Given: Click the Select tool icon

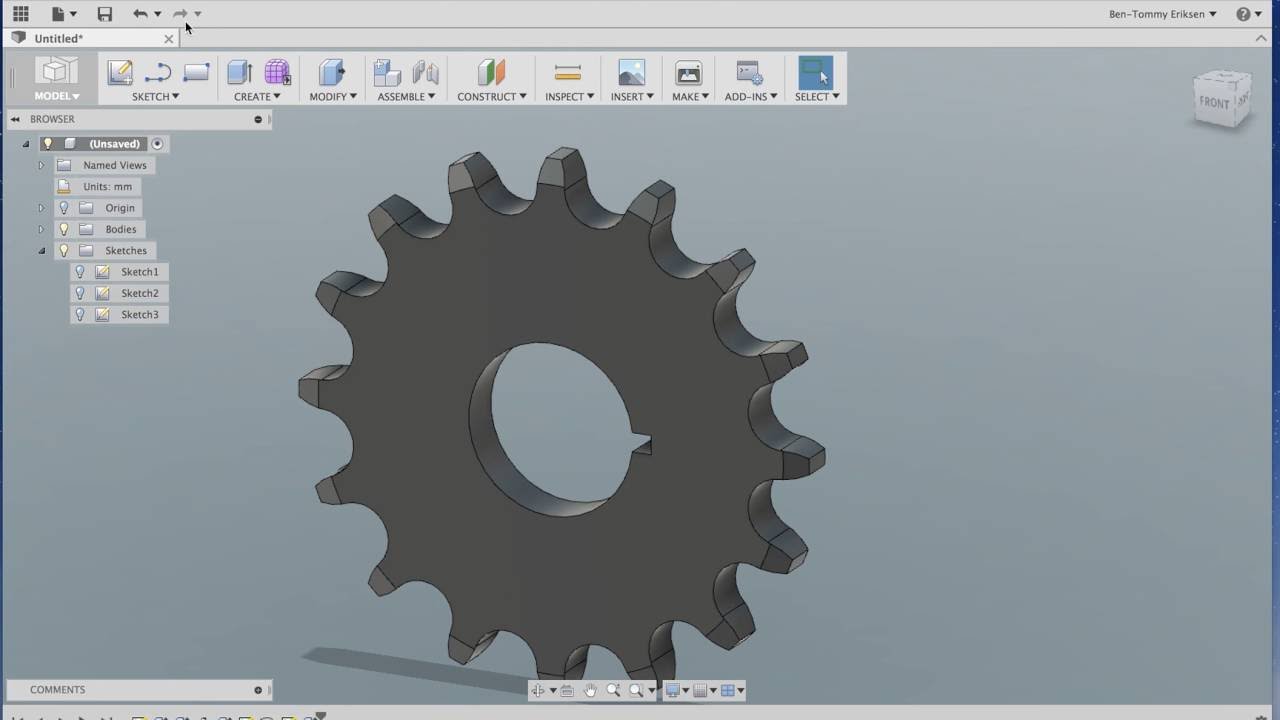Looking at the screenshot, I should [x=815, y=72].
